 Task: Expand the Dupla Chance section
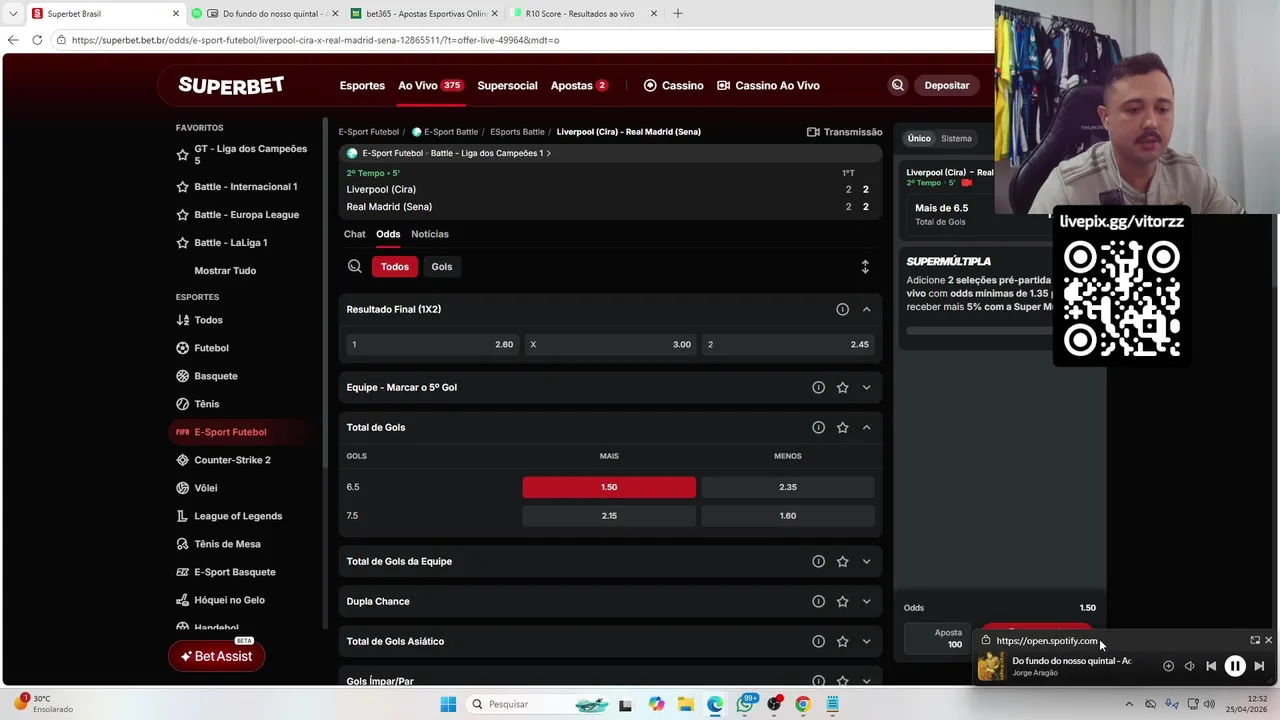click(866, 601)
